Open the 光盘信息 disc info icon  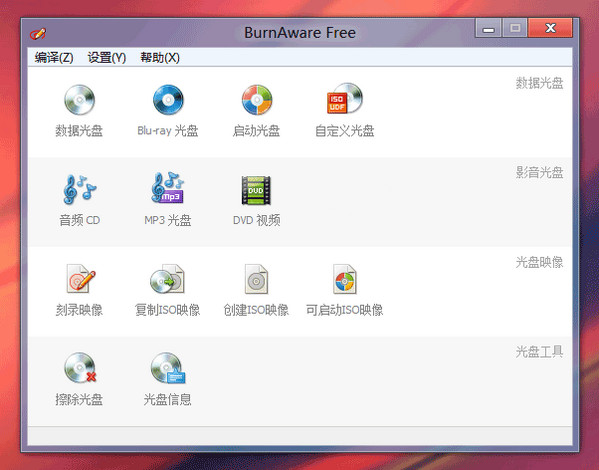point(168,368)
